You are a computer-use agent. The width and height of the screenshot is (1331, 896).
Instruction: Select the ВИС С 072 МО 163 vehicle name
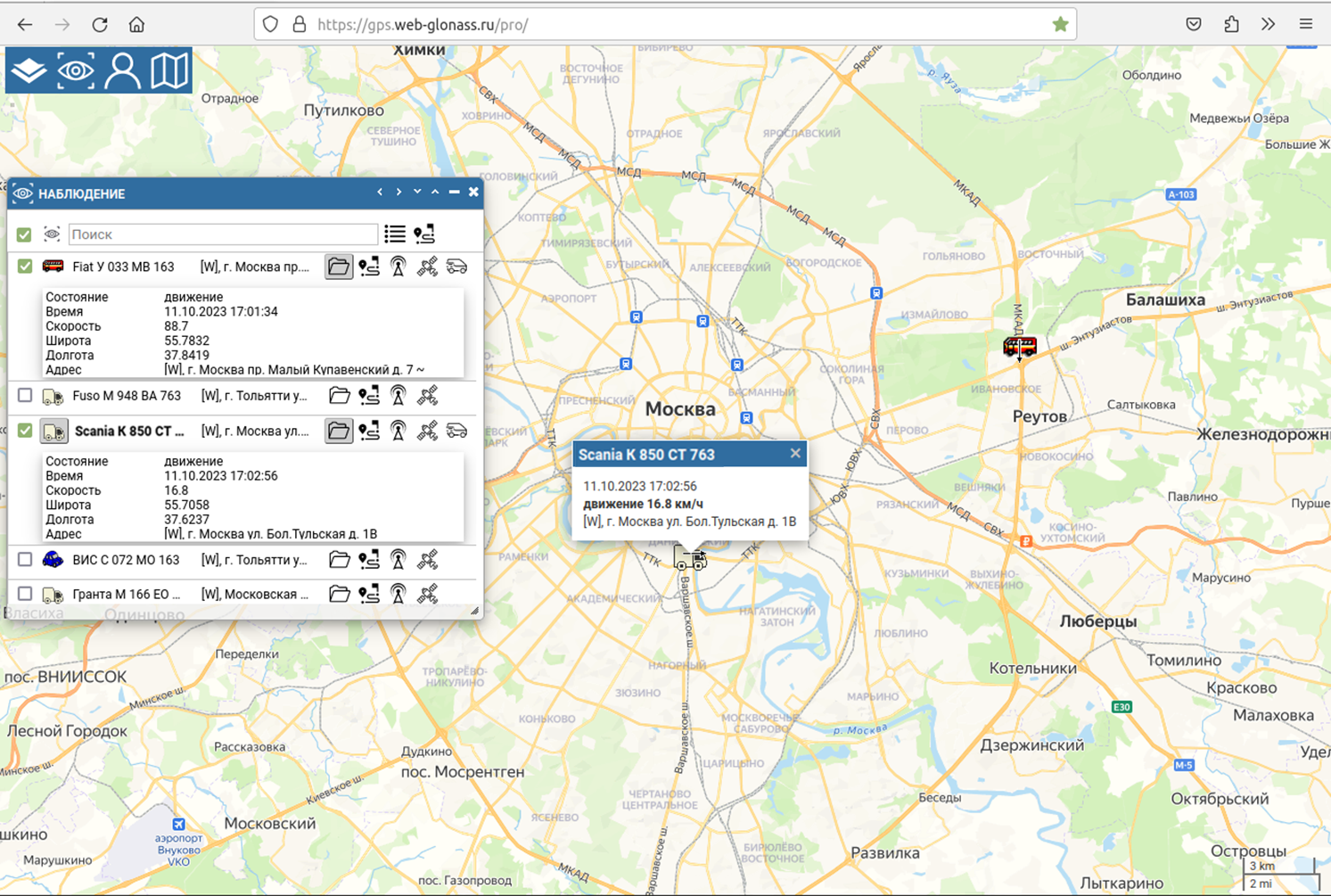[x=126, y=560]
